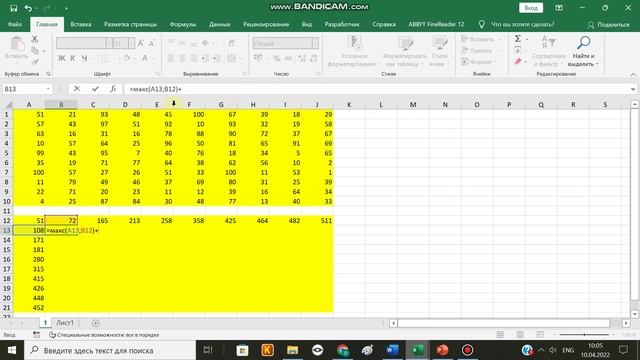Image resolution: width=640 pixels, height=360 pixels.
Task: Open Customize Quick Access Toolbar dropdown
Action: (x=66, y=8)
